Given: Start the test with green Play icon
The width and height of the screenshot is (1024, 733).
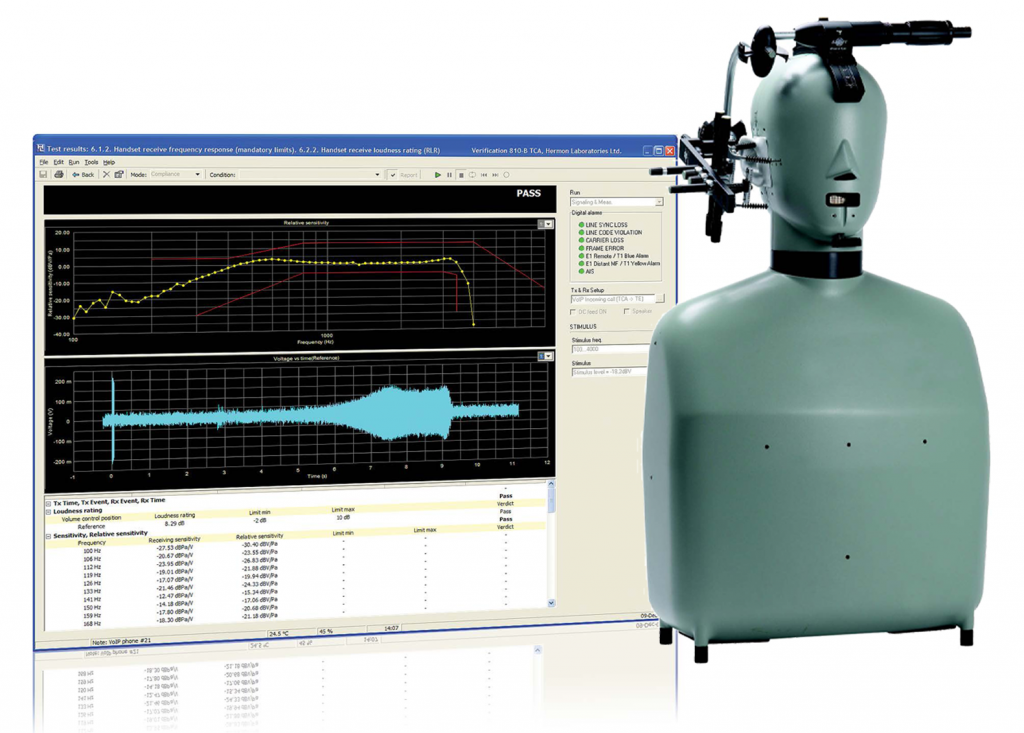Looking at the screenshot, I should 438,174.
